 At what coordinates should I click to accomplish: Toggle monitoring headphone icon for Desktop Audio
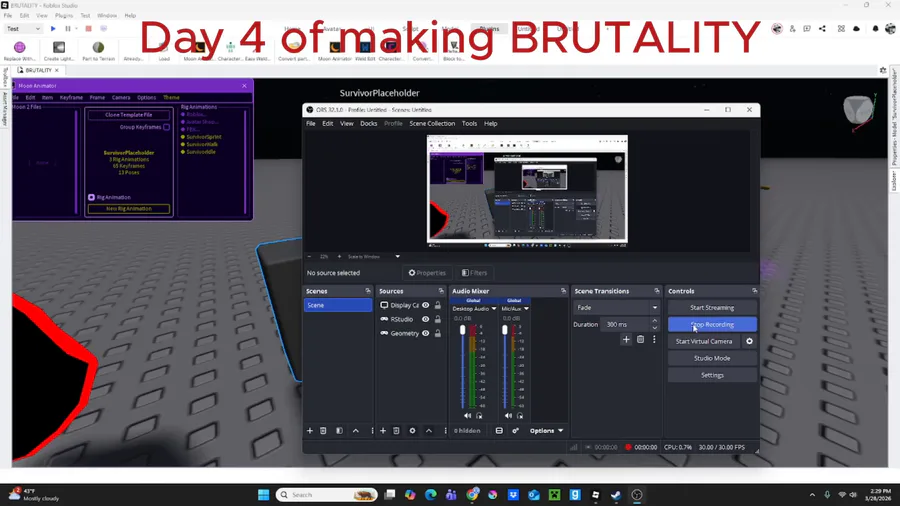pos(479,416)
